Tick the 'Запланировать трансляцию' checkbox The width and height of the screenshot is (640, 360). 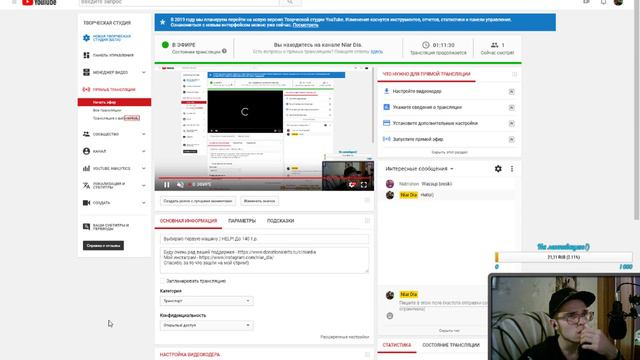click(162, 281)
